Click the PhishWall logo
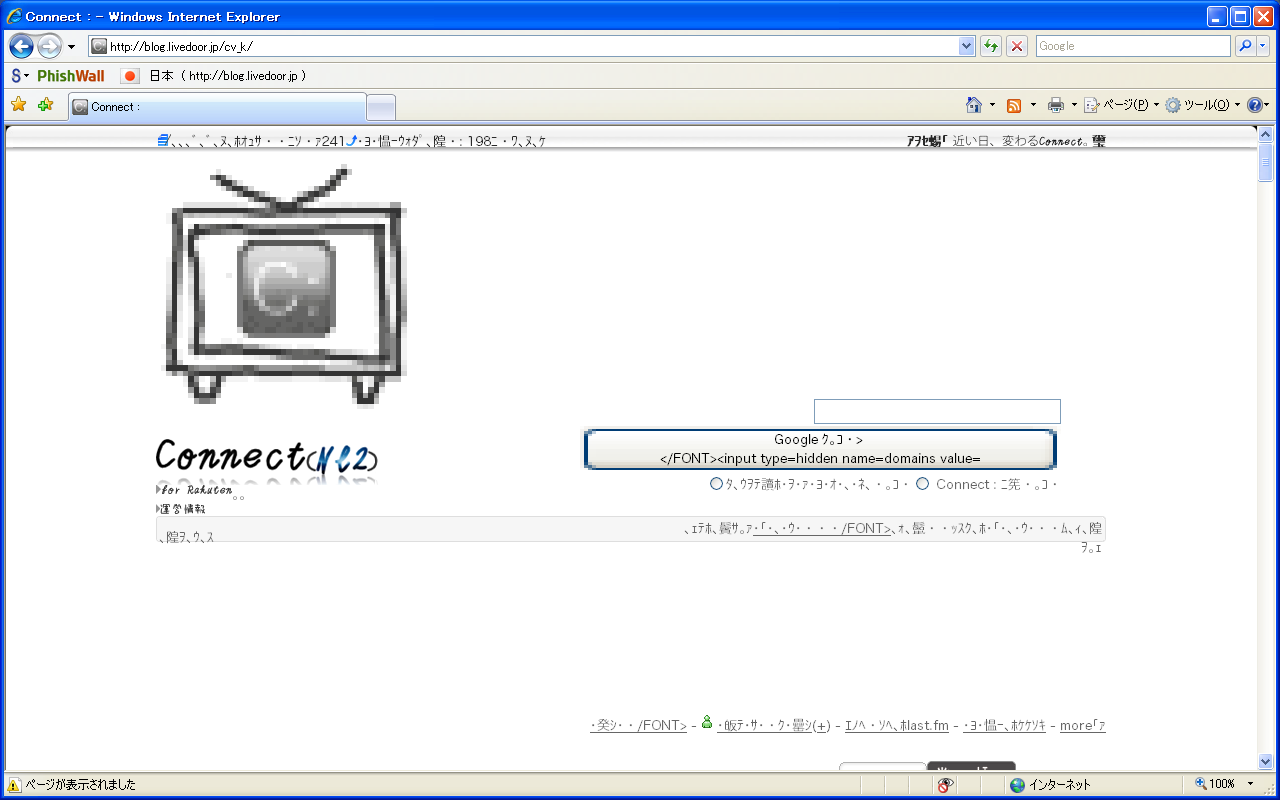The width and height of the screenshot is (1280, 800). point(71,76)
